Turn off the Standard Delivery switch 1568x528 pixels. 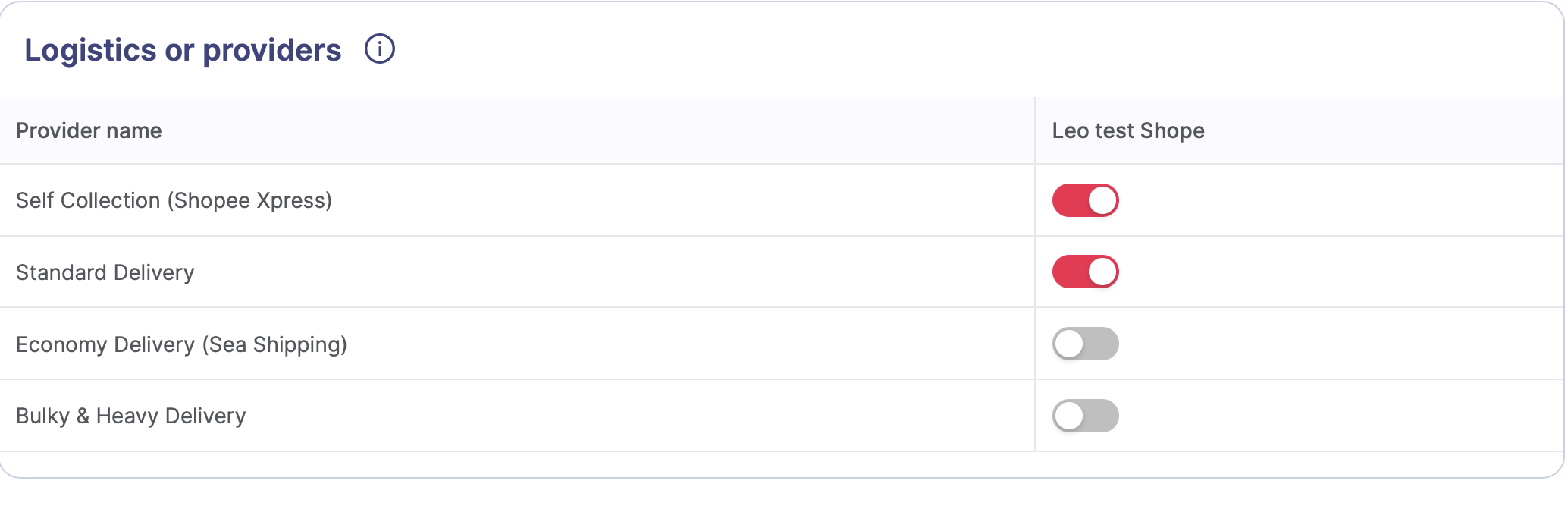coord(1085,272)
